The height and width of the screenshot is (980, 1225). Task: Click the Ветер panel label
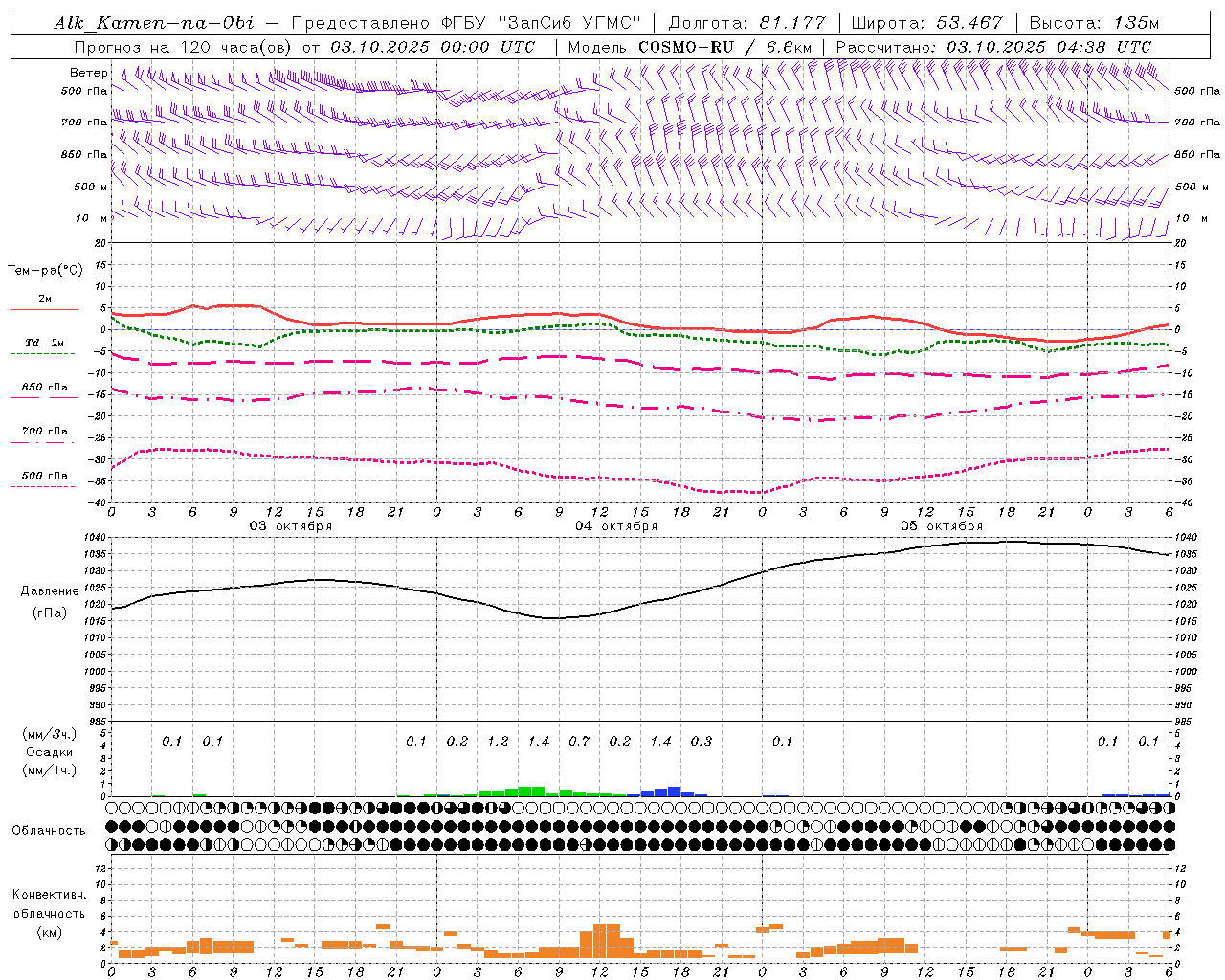coord(89,73)
